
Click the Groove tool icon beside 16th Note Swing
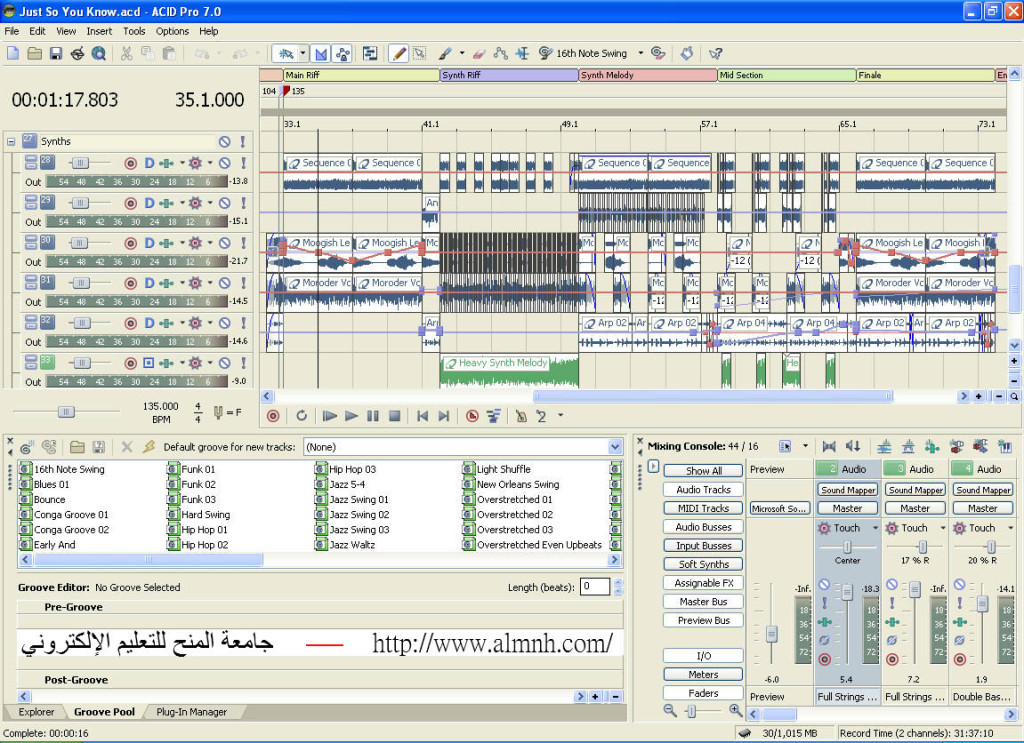pyautogui.click(x=545, y=54)
